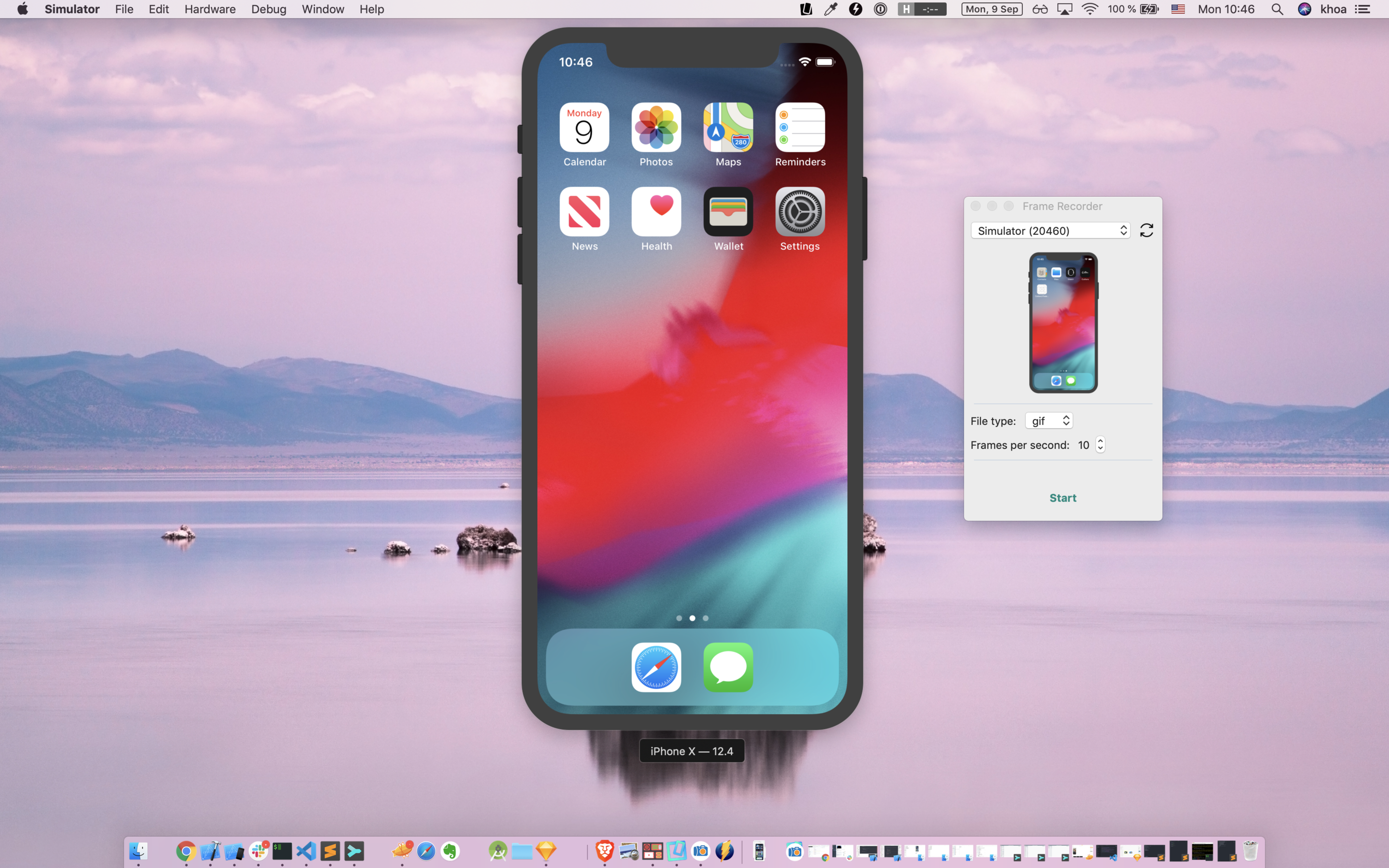This screenshot has height=868, width=1389.
Task: Click the Spotlight search icon
Action: click(1277, 9)
